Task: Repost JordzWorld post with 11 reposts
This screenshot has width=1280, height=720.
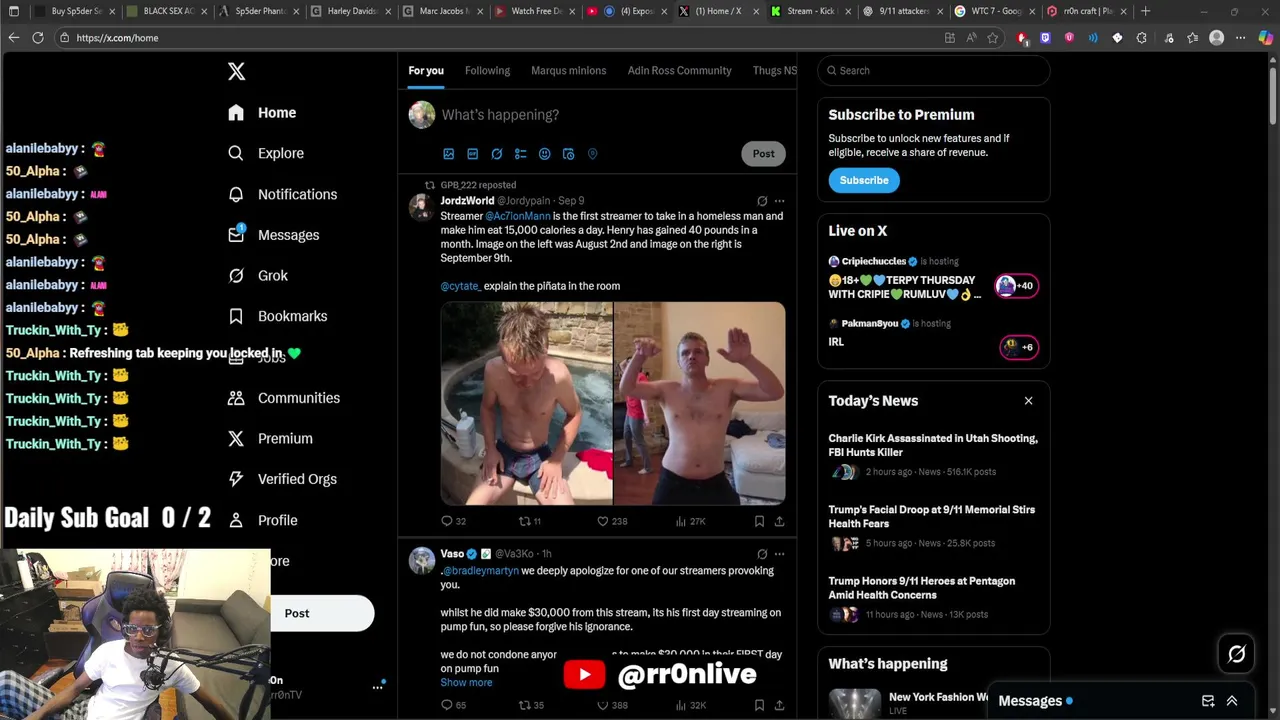Action: click(x=529, y=521)
